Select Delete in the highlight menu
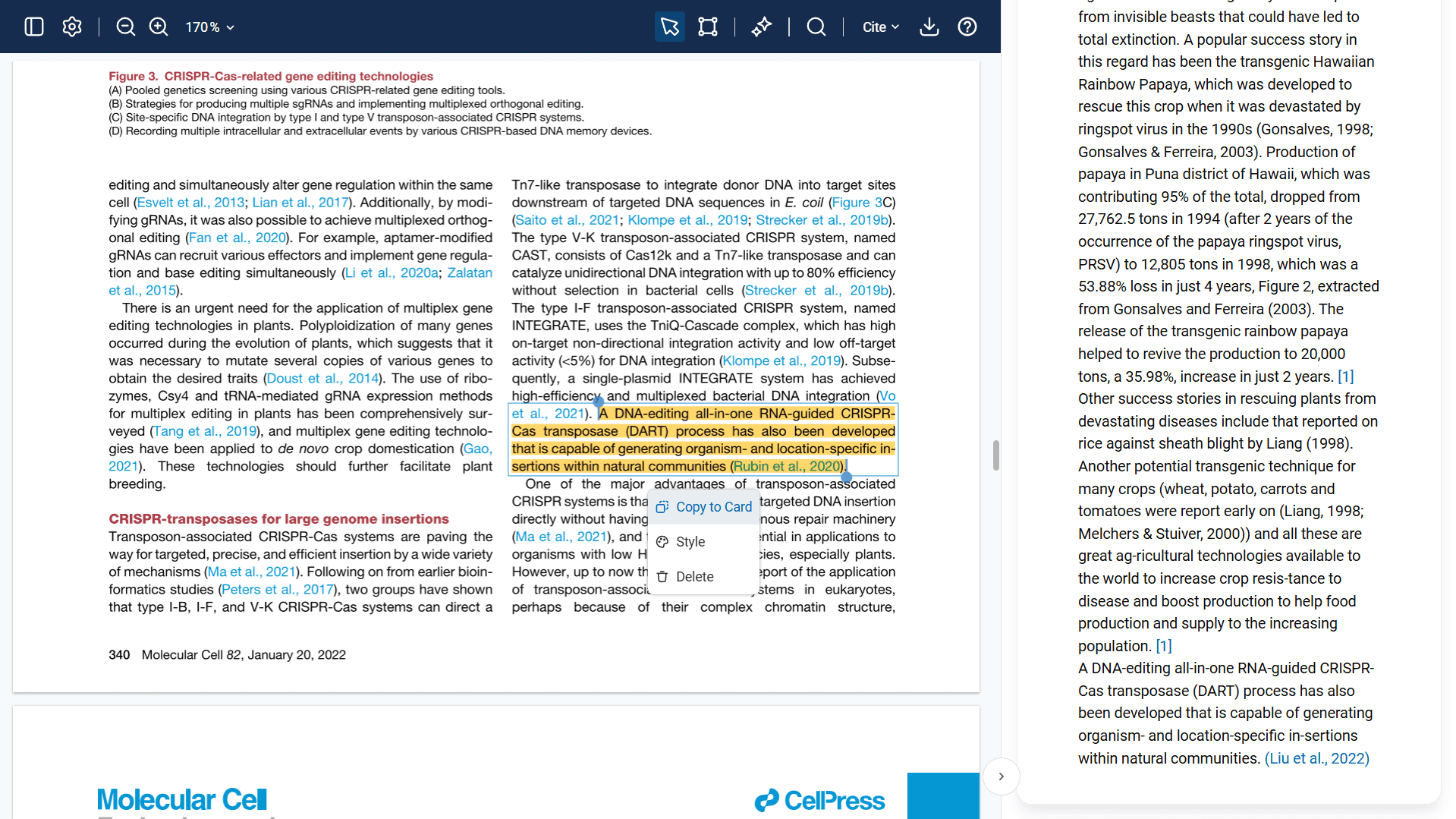 (x=694, y=577)
